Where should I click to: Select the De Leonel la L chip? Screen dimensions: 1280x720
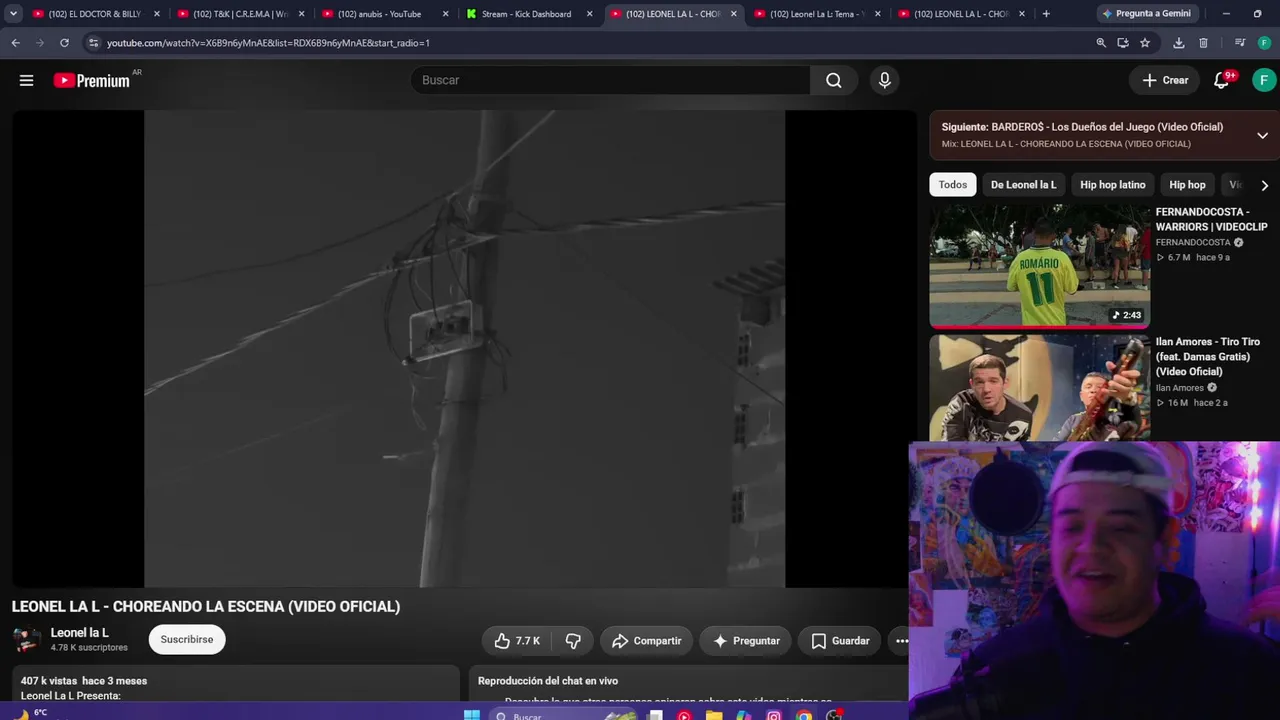pos(1023,185)
